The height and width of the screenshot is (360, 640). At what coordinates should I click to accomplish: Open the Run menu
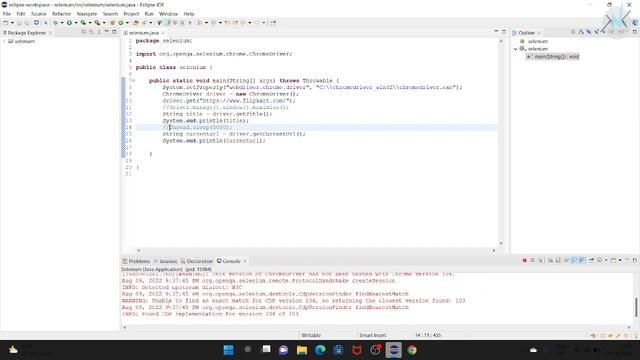pos(149,14)
